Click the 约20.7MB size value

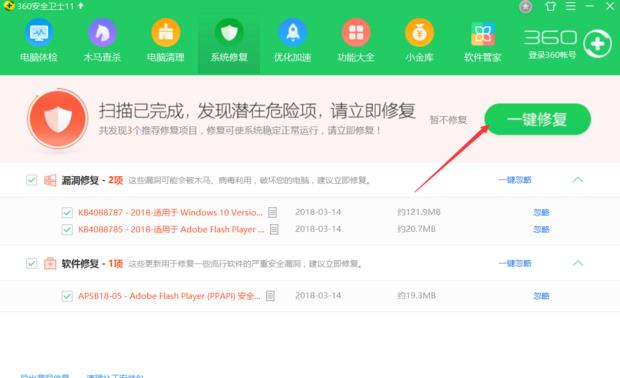coord(416,229)
